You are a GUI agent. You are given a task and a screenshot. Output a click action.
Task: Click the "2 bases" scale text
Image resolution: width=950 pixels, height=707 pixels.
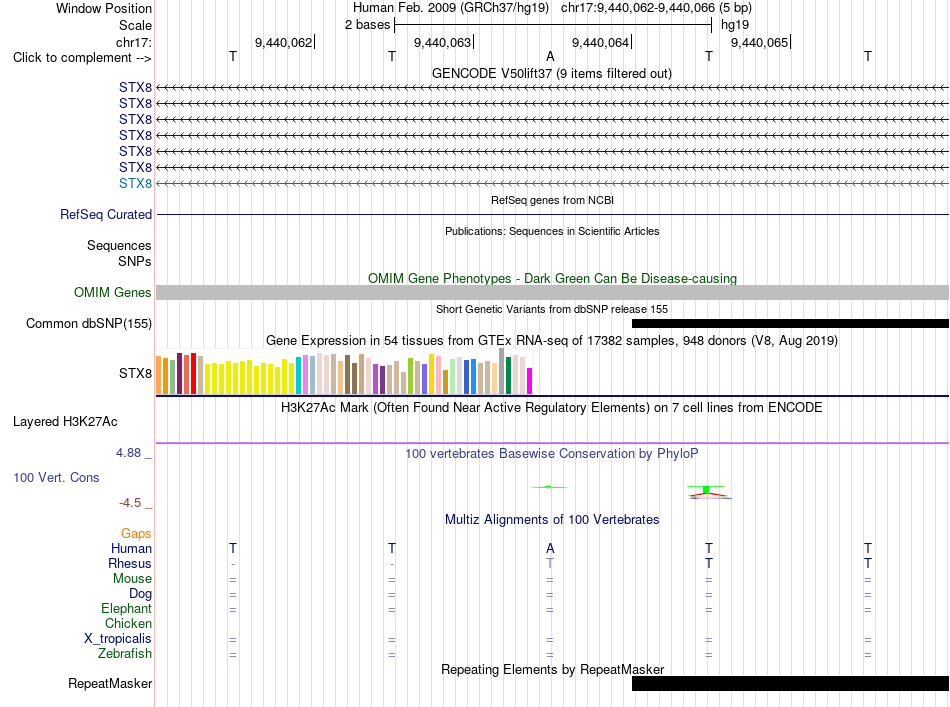click(x=367, y=25)
